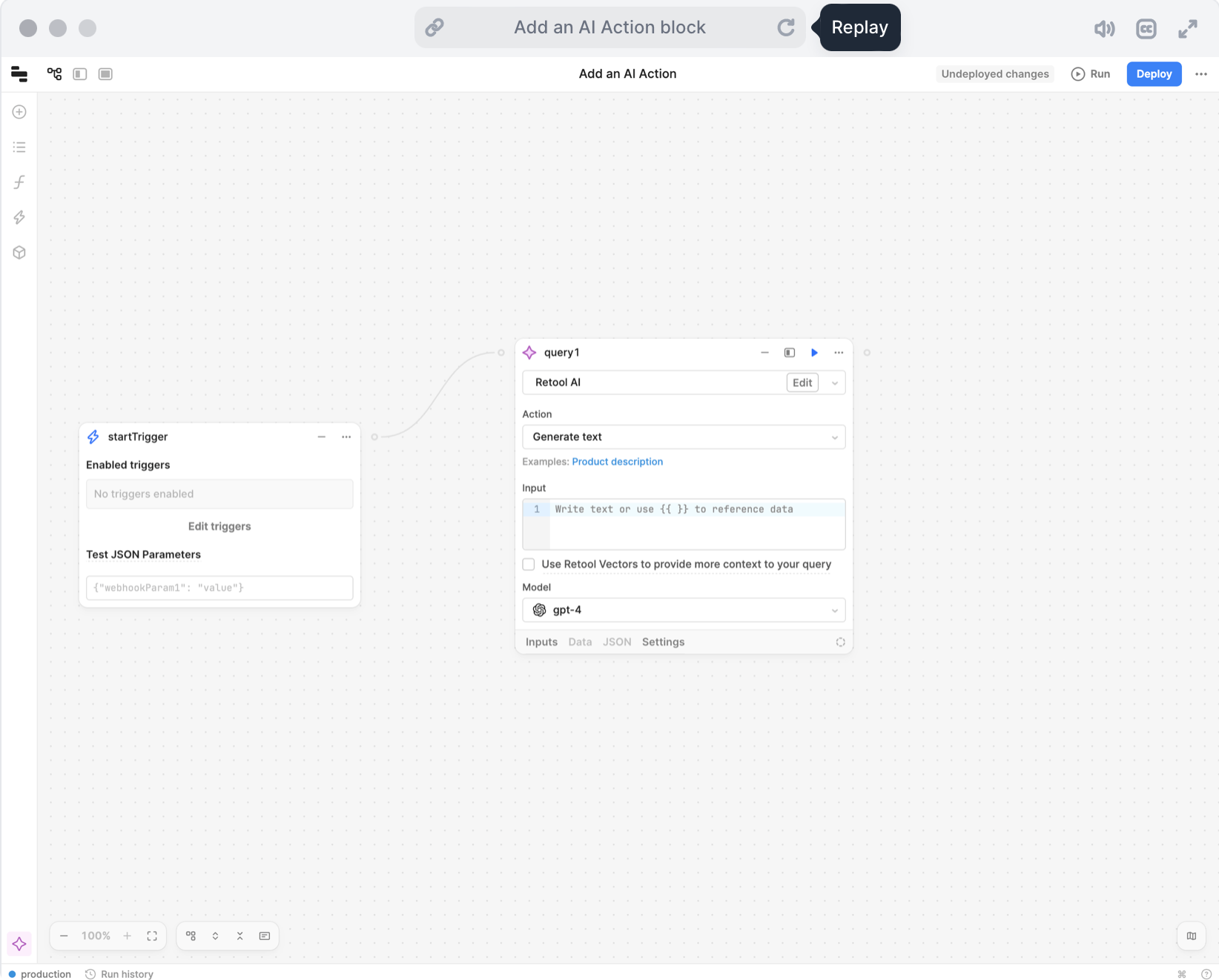Toggle the left panel layout icon

click(x=80, y=74)
